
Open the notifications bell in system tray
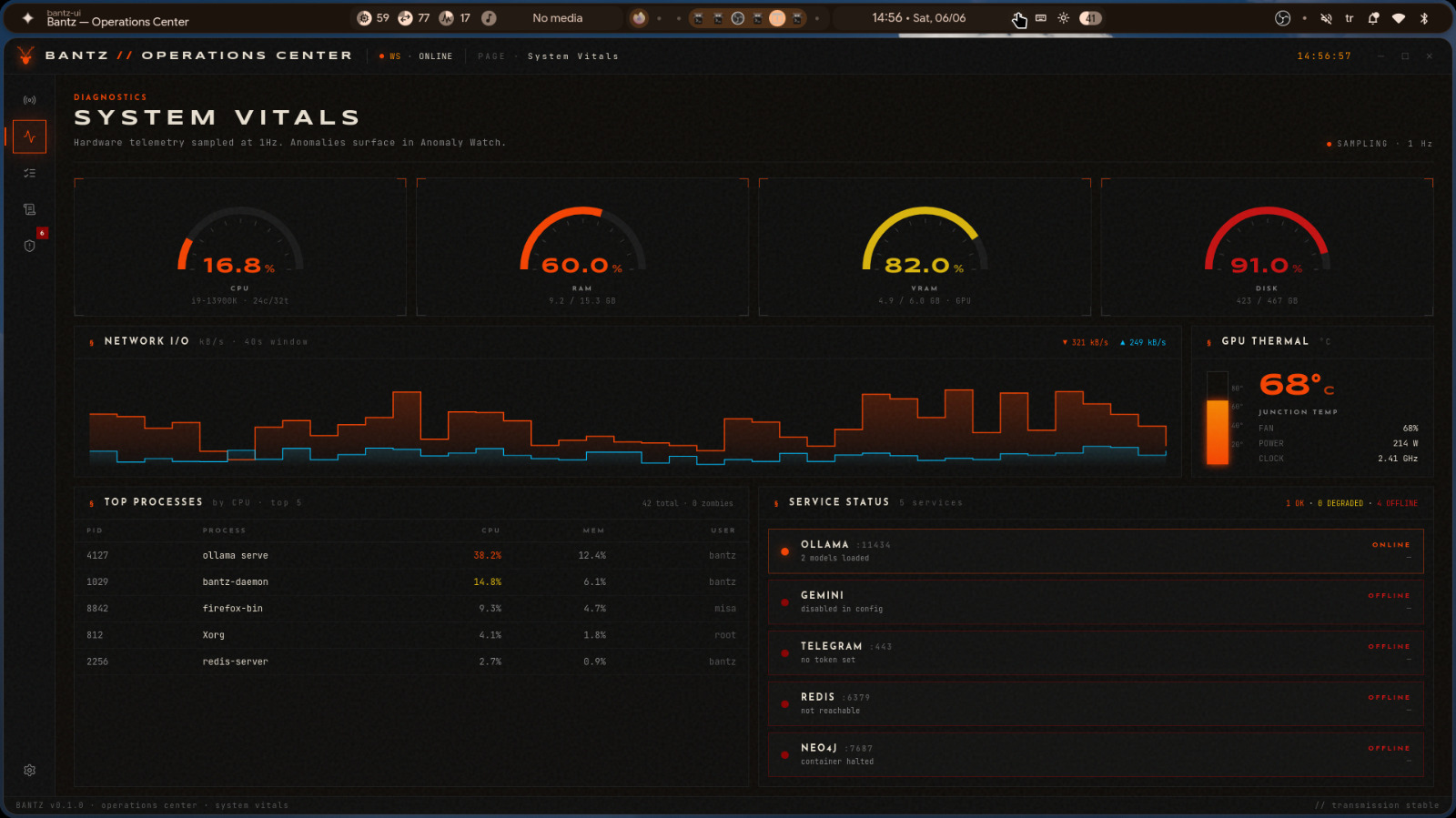1373,18
